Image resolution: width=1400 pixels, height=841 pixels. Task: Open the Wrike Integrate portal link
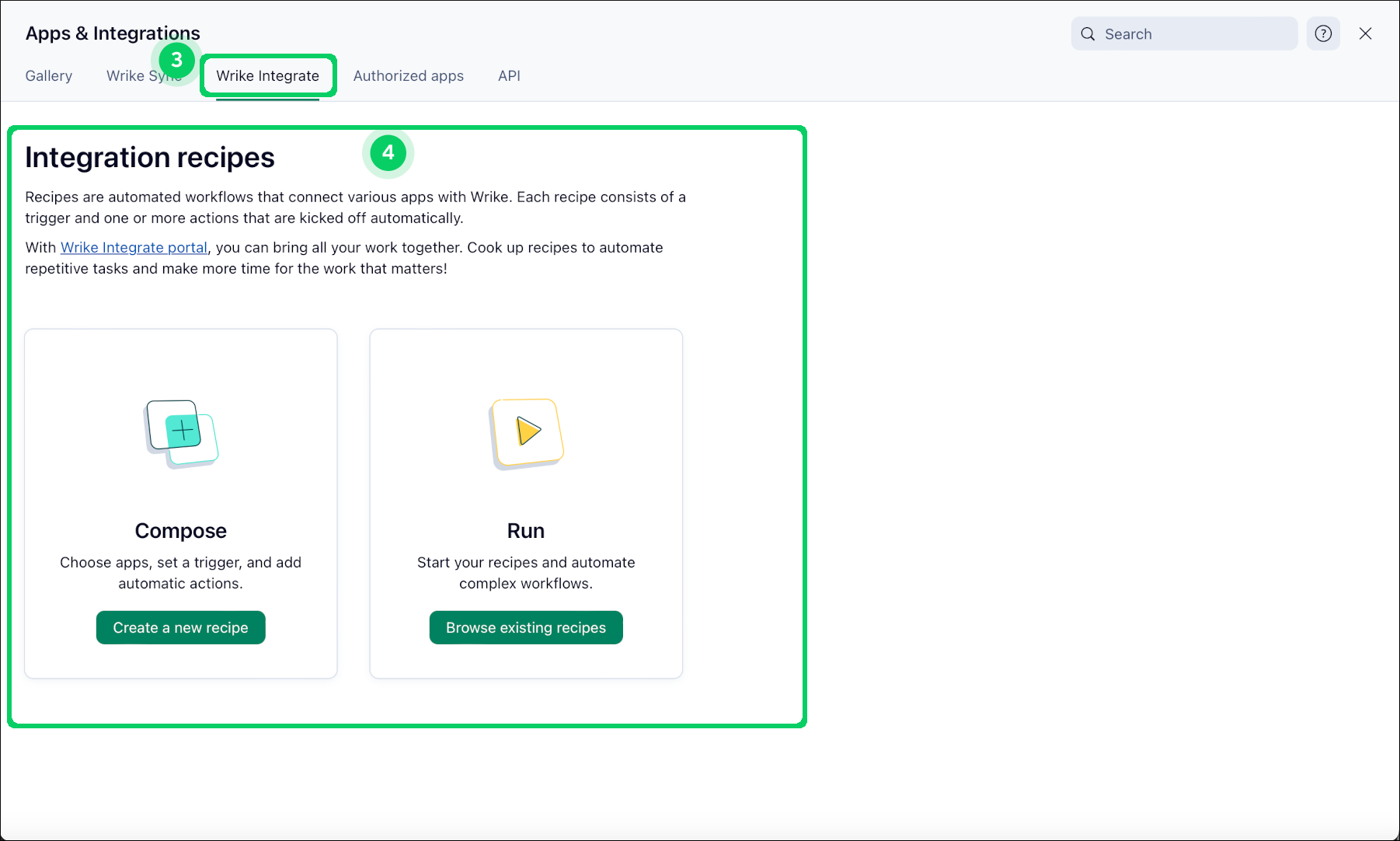point(134,247)
